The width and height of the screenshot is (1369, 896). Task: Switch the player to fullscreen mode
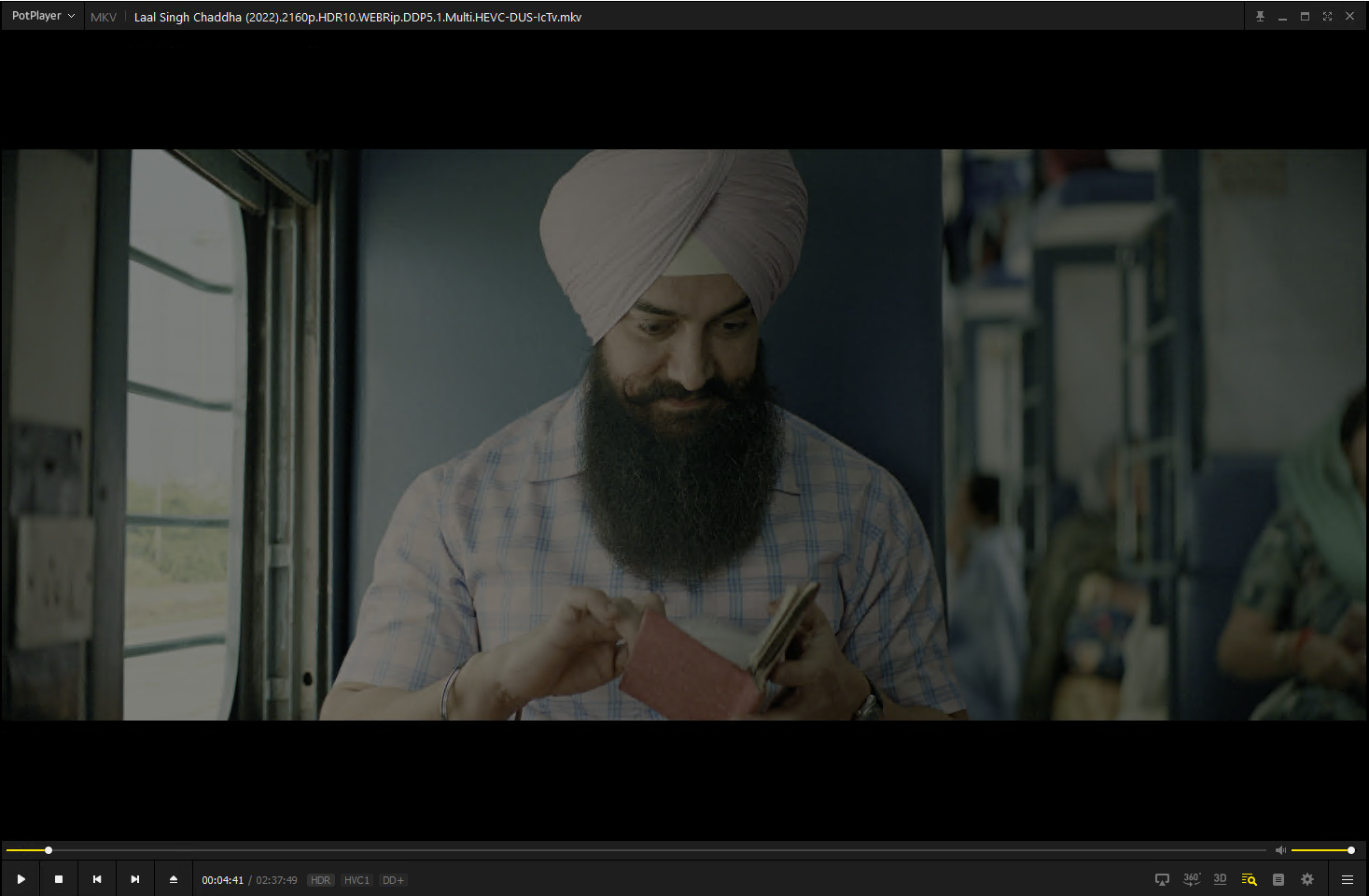pos(1327,17)
